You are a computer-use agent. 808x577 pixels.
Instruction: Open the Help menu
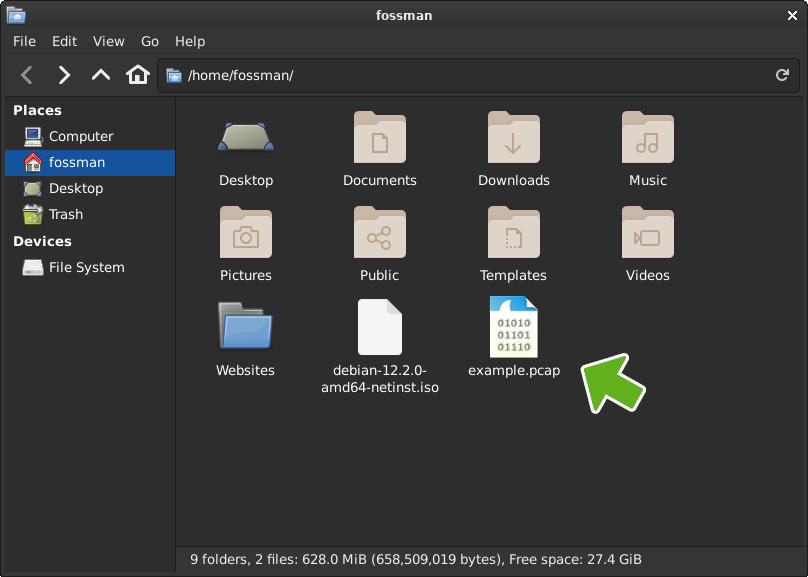pyautogui.click(x=190, y=41)
